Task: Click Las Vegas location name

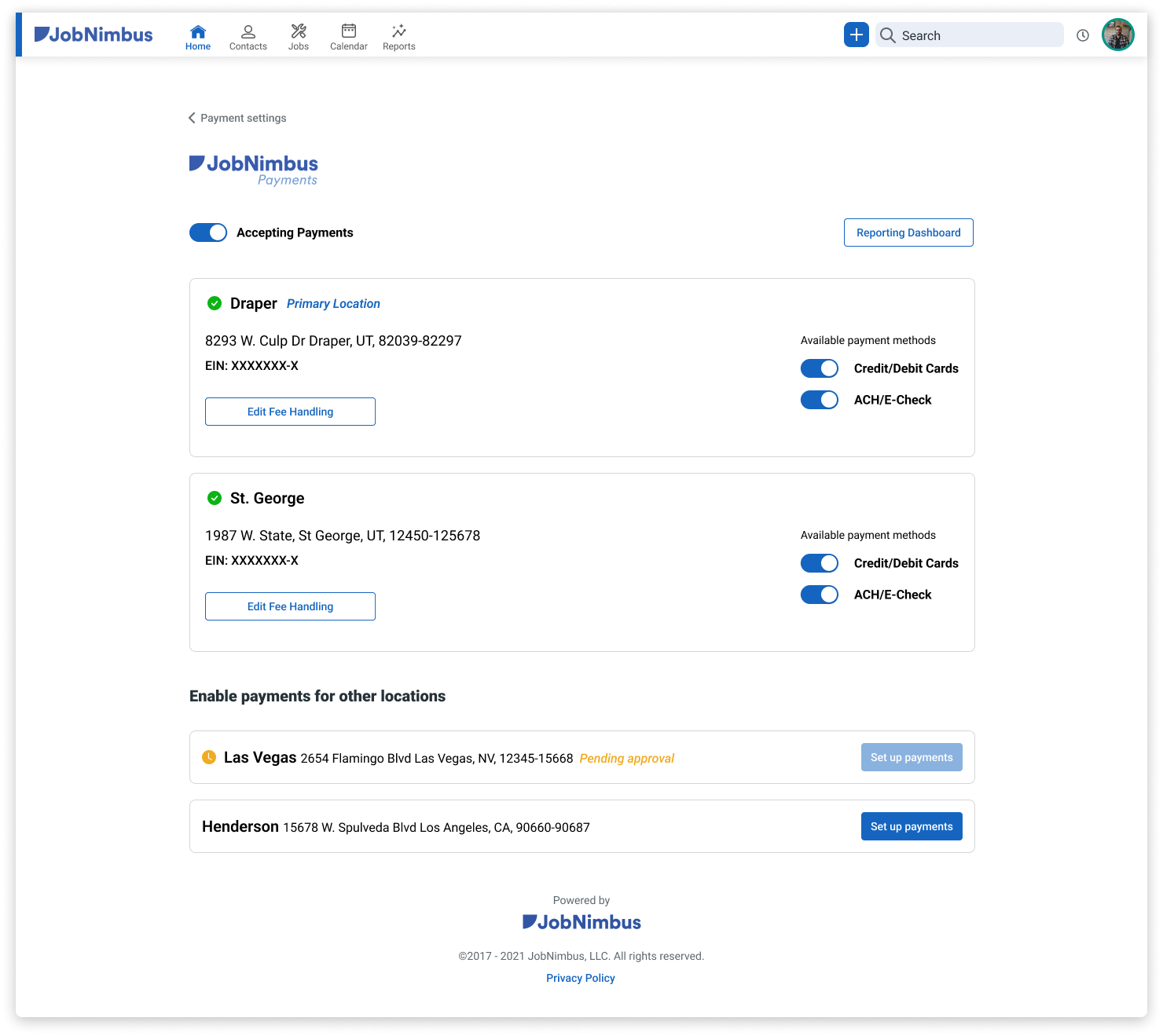Action: pyautogui.click(x=260, y=757)
